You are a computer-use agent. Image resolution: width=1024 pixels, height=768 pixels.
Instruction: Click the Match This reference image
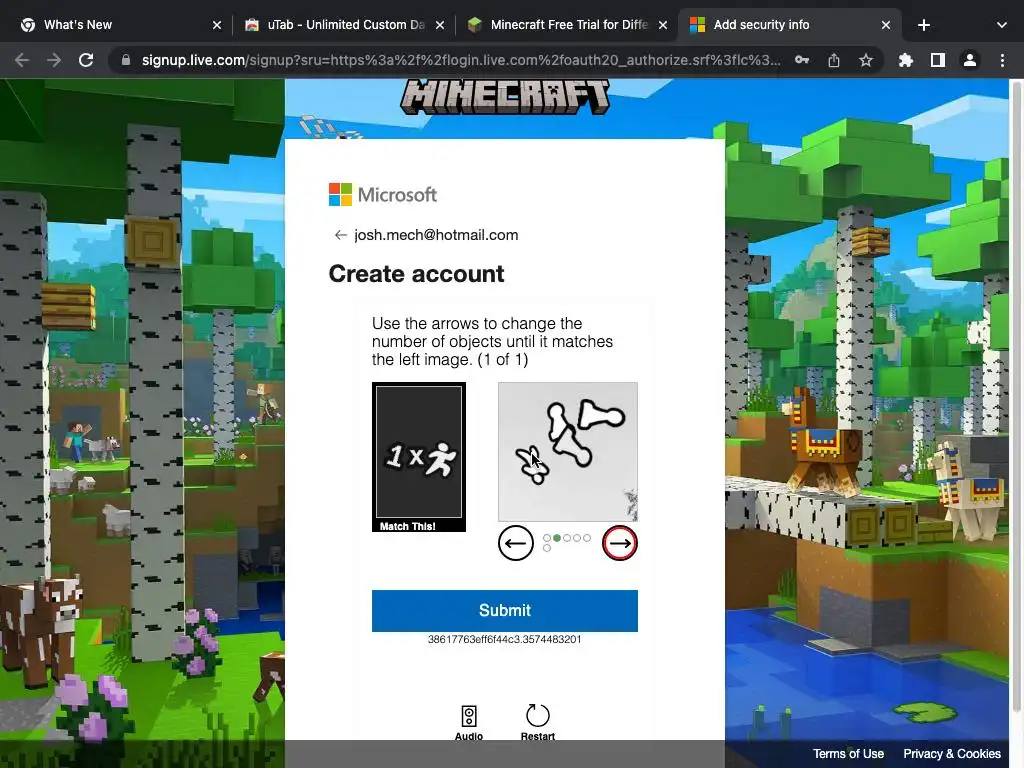tap(419, 456)
